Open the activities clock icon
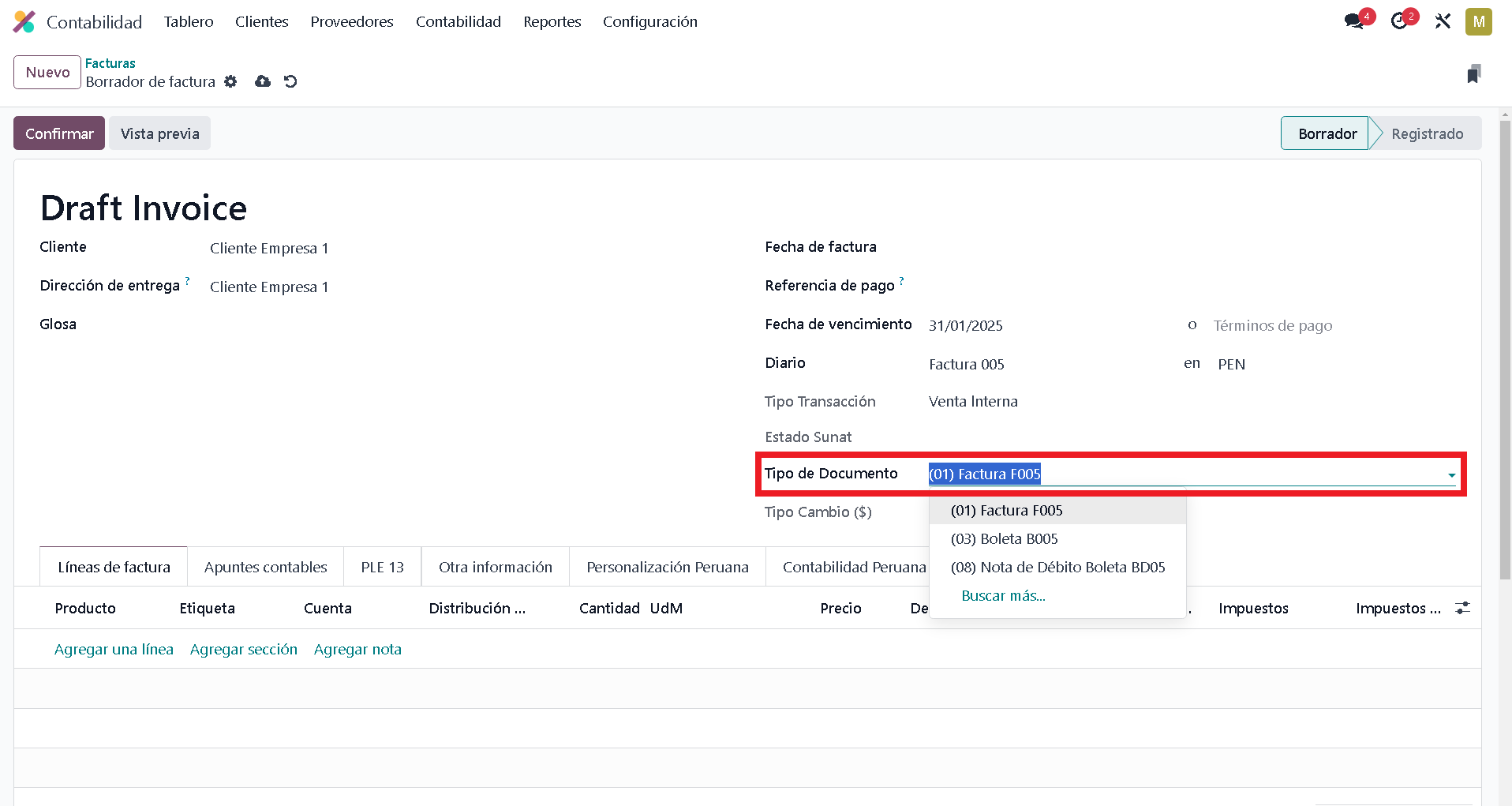 click(x=1399, y=21)
